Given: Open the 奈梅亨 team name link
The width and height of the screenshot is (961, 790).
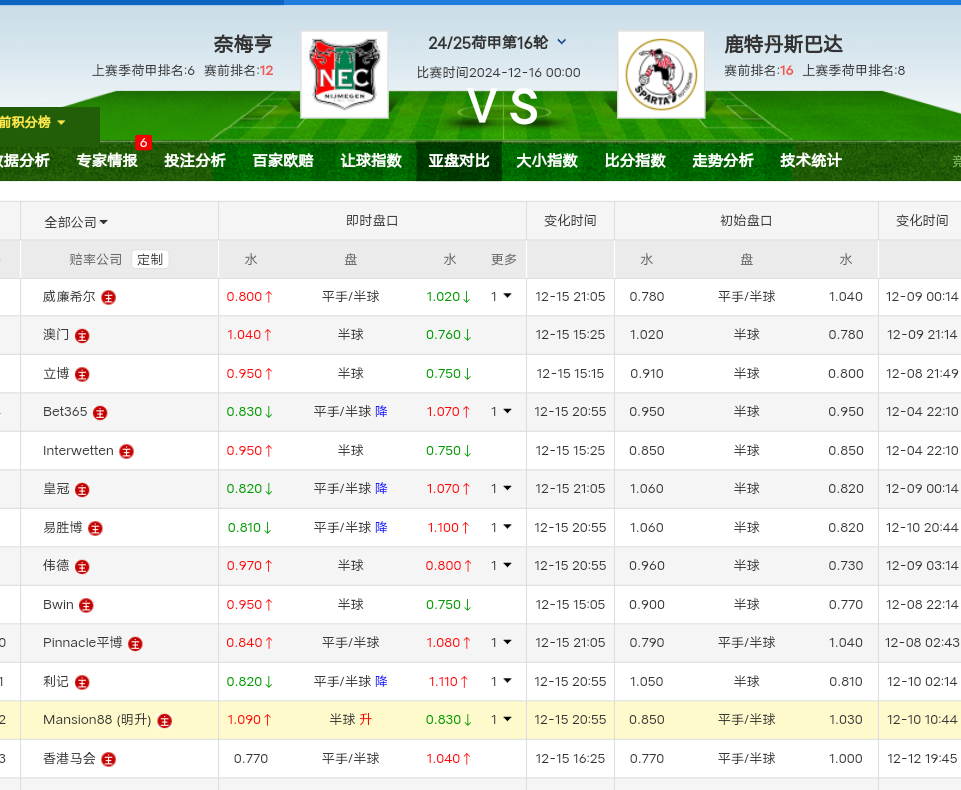Looking at the screenshot, I should point(243,44).
